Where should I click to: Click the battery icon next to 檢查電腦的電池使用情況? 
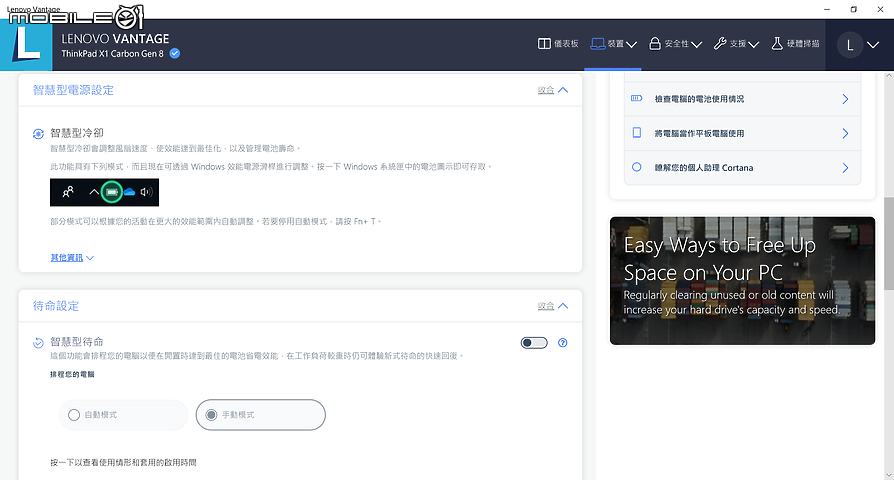(x=637, y=99)
